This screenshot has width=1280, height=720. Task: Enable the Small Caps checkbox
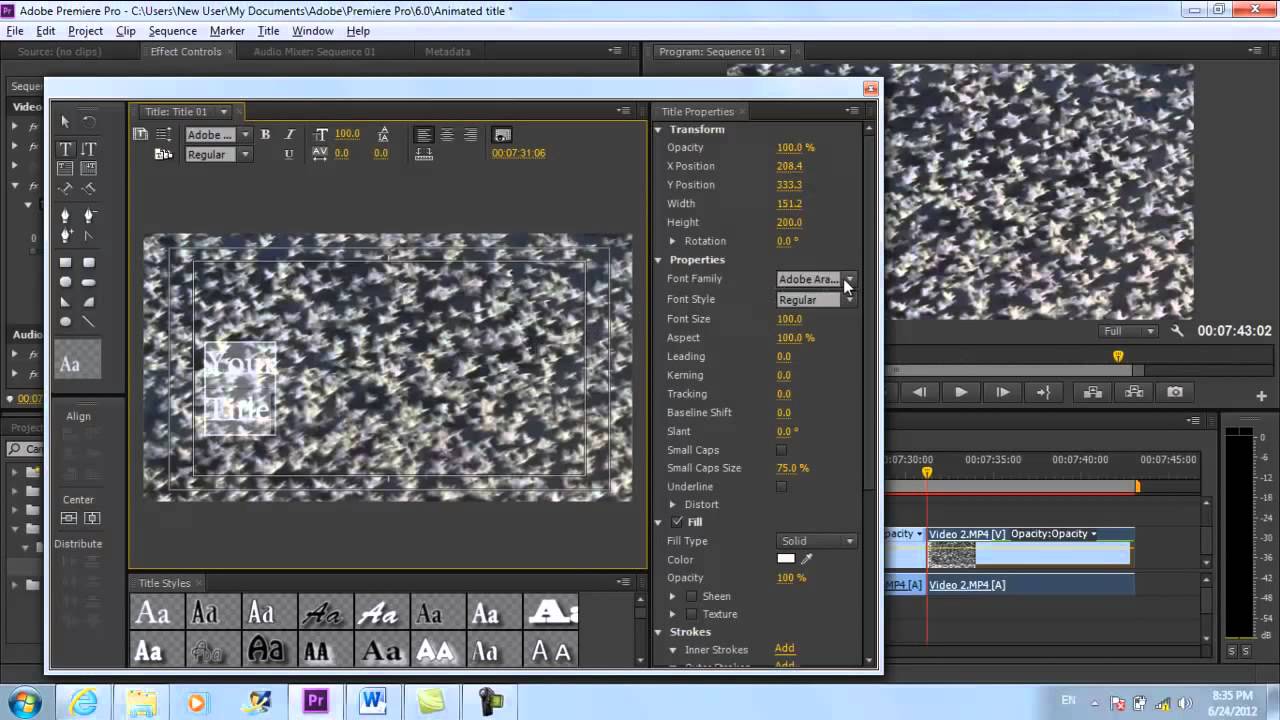pyautogui.click(x=781, y=450)
